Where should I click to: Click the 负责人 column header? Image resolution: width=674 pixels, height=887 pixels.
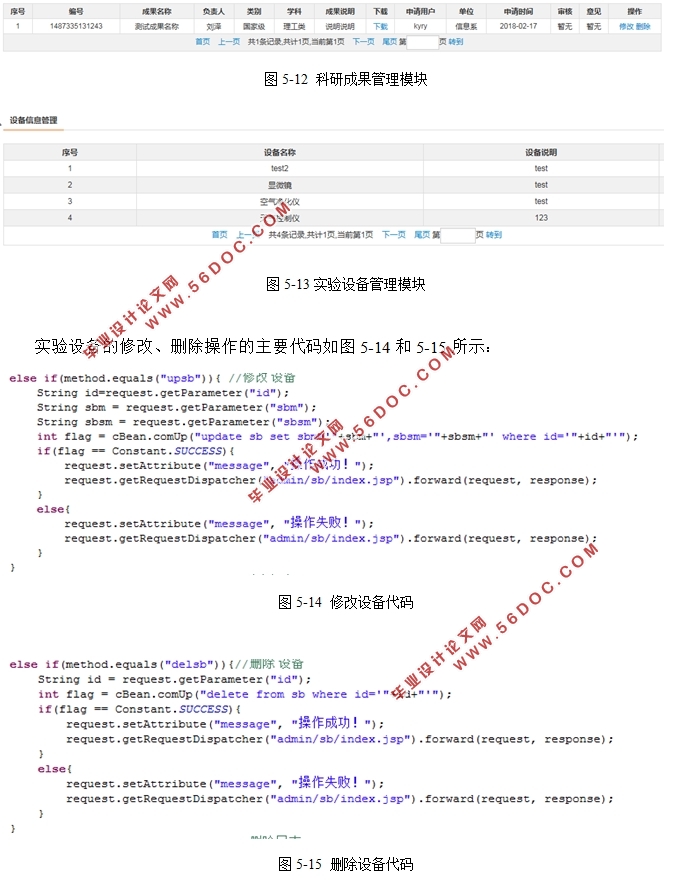click(x=213, y=11)
